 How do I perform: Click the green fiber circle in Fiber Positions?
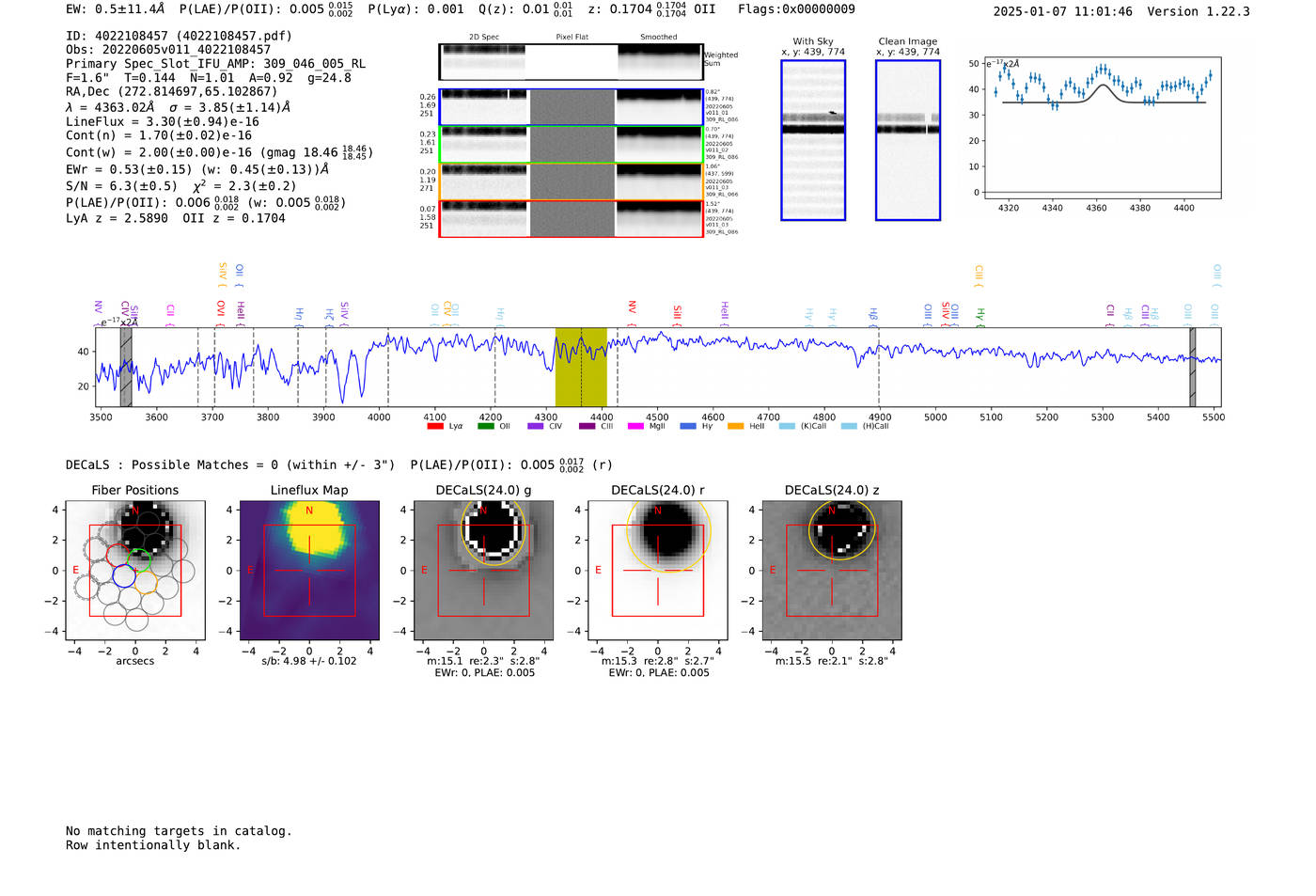tap(139, 560)
